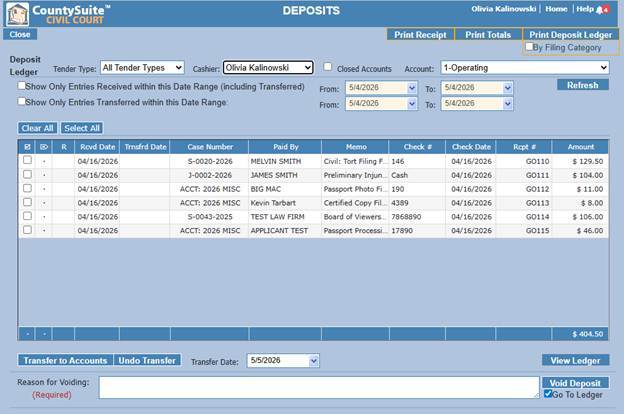Open the Cashier dropdown showing Olivia Kalinowski
The width and height of the screenshot is (624, 414).
coord(268,68)
